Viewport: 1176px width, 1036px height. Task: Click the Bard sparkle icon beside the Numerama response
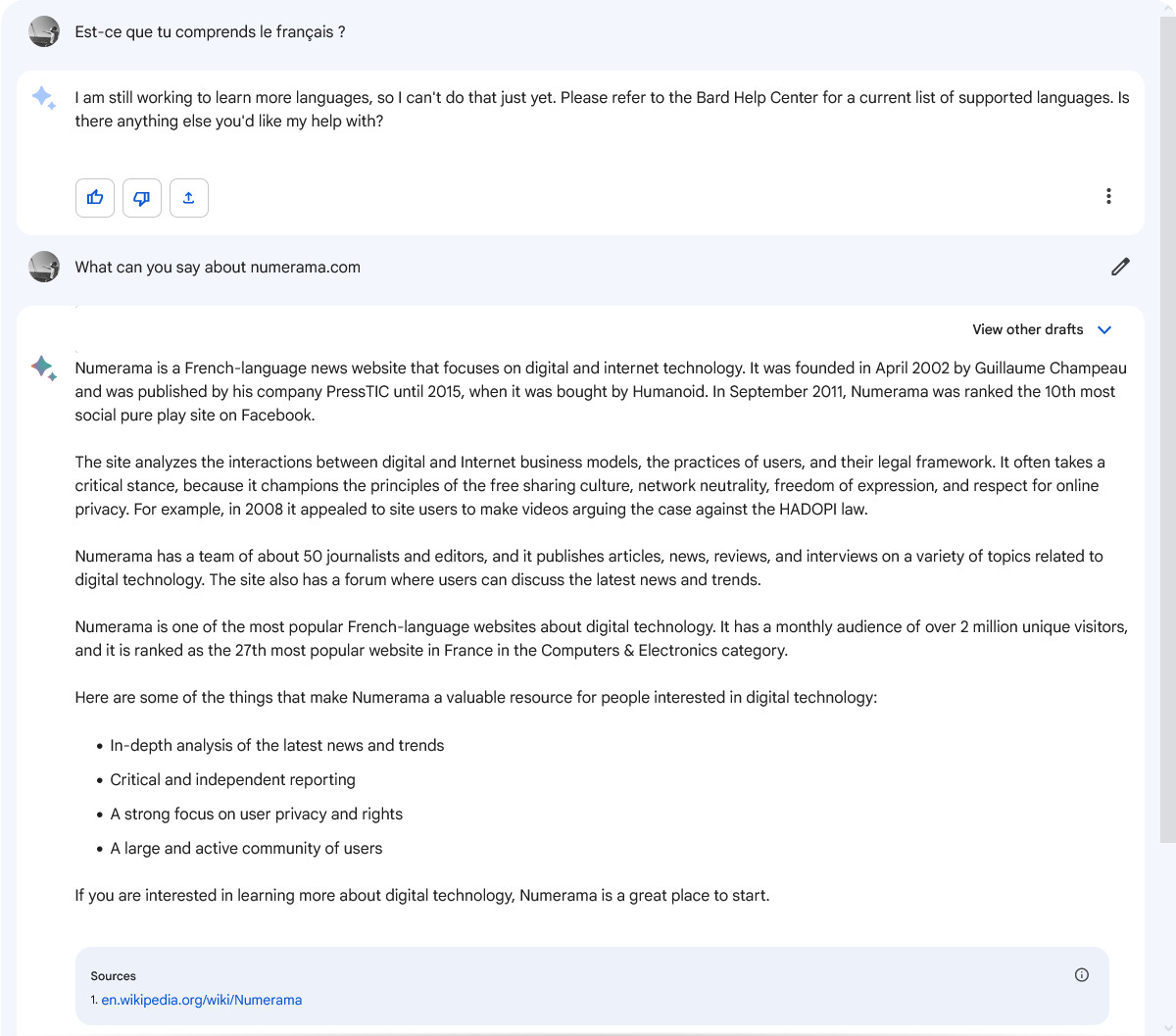coord(44,369)
